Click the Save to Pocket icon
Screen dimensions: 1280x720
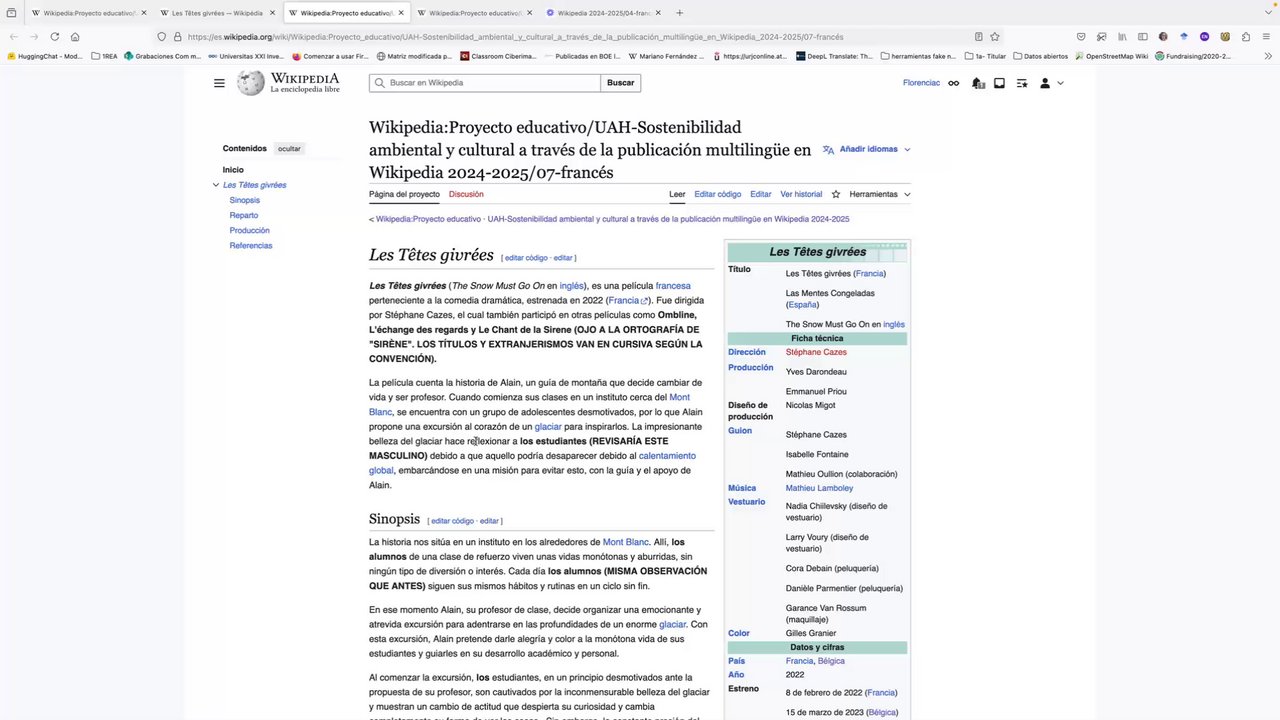1081,37
